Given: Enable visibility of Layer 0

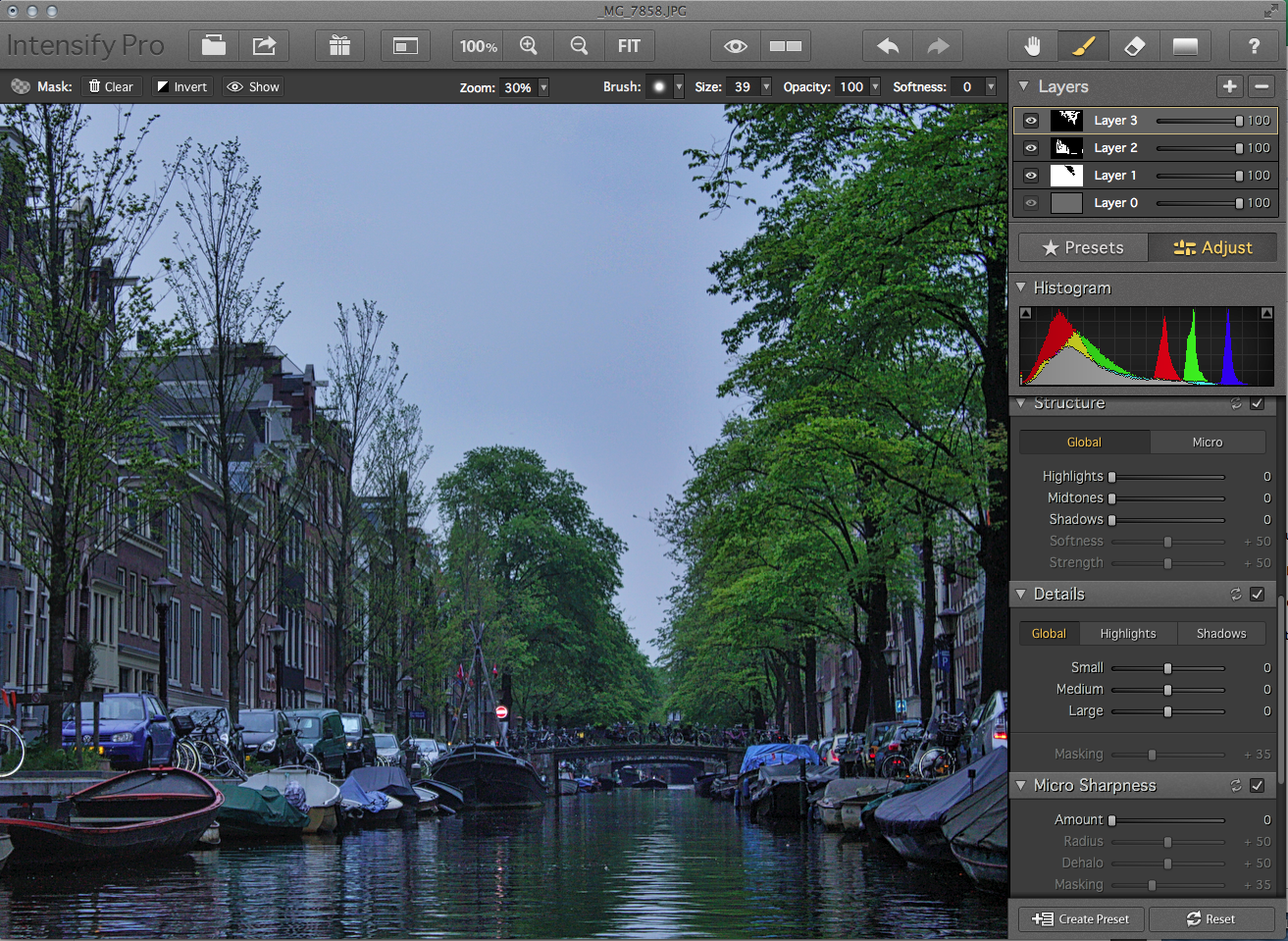Looking at the screenshot, I should point(1030,203).
